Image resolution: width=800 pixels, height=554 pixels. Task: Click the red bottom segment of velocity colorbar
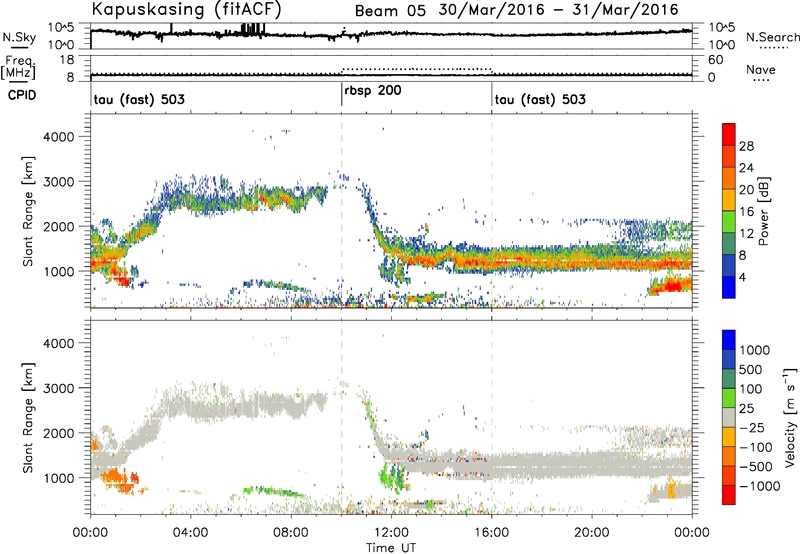(729, 495)
